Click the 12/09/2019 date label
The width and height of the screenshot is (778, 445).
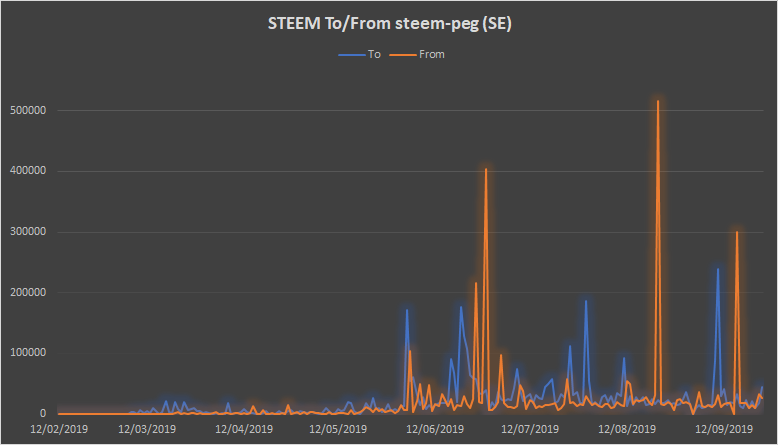(x=724, y=429)
